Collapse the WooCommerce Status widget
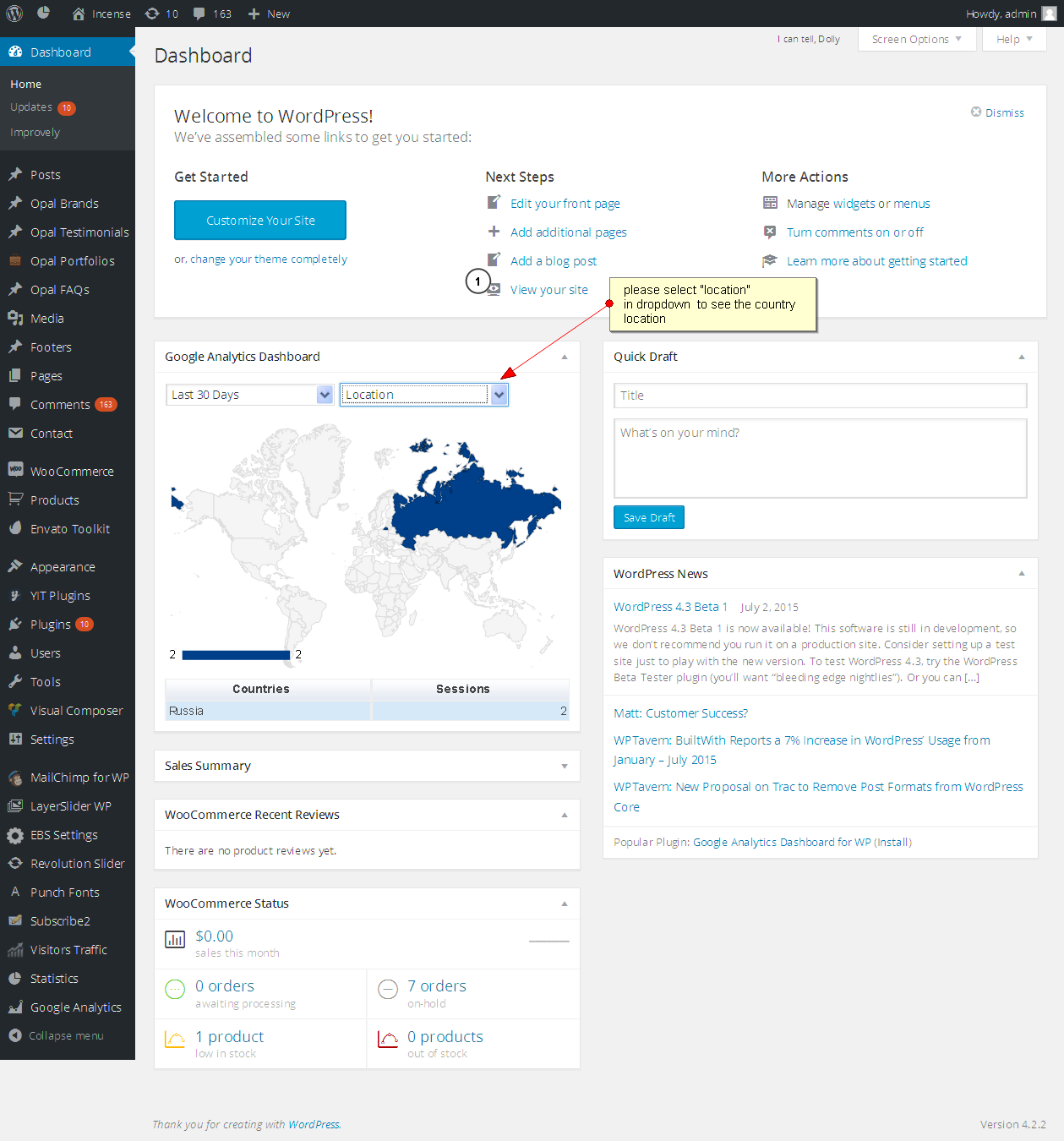The height and width of the screenshot is (1141, 1064). 565,904
